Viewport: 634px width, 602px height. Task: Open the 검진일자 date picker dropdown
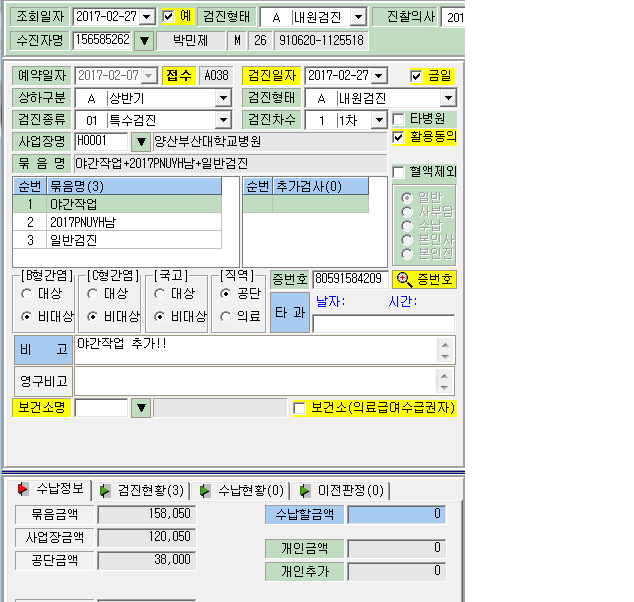tap(379, 76)
